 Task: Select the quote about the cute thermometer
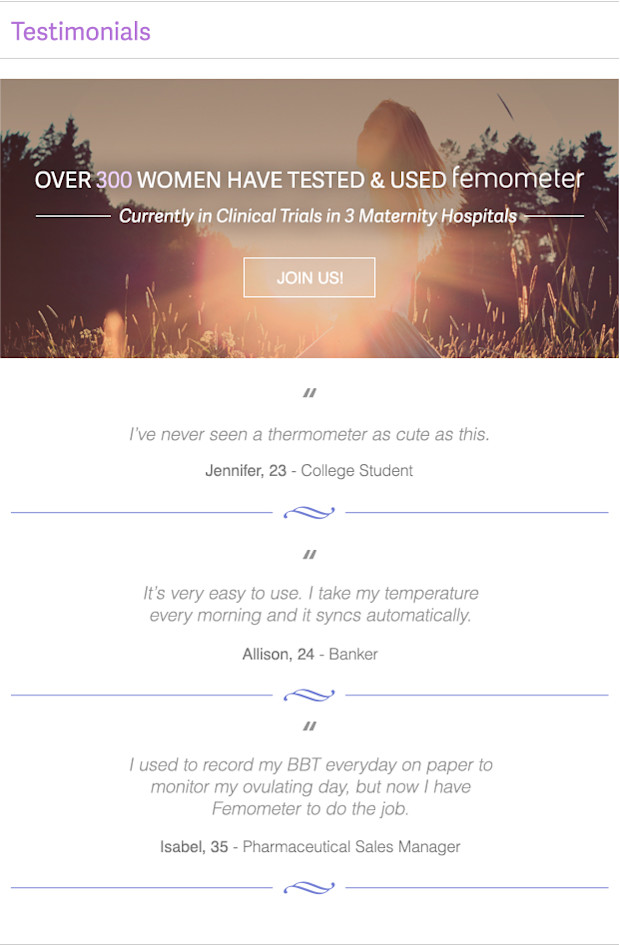(309, 434)
